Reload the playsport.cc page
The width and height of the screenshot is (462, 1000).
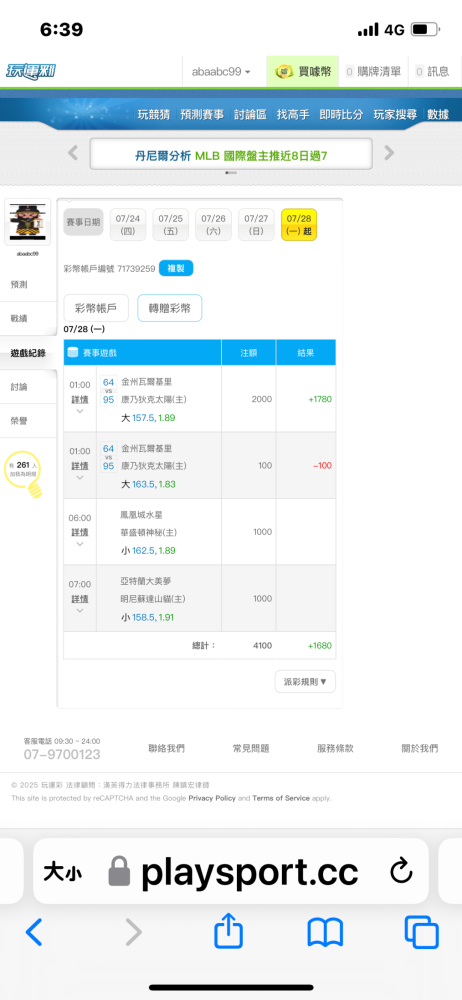[401, 872]
